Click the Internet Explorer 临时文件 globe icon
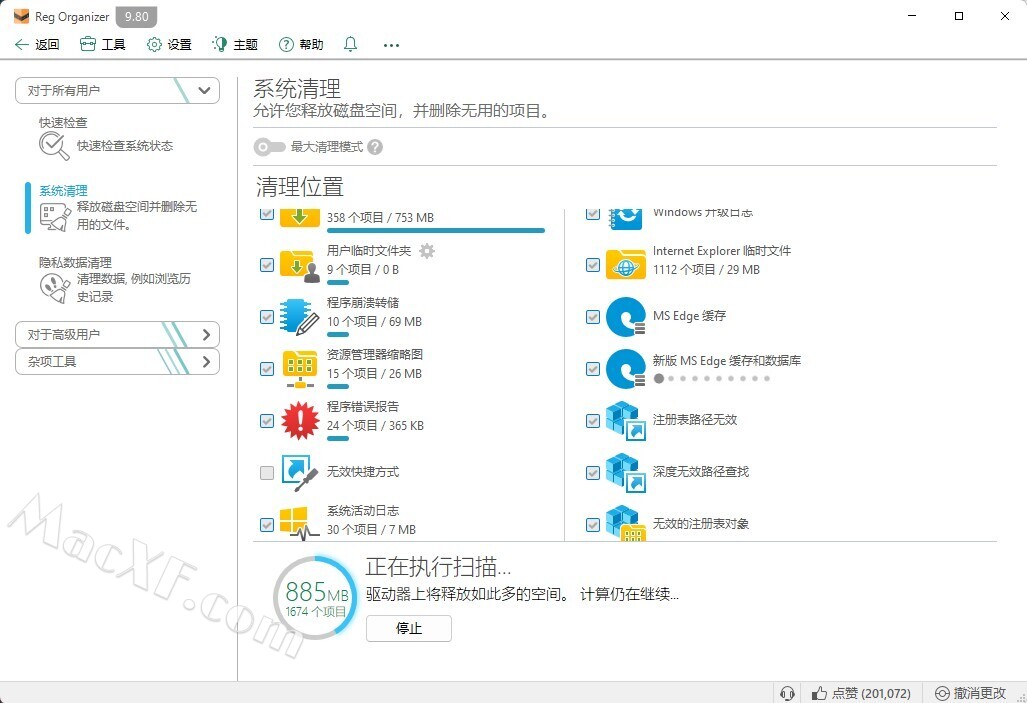Viewport: 1027px width, 703px height. [626, 265]
